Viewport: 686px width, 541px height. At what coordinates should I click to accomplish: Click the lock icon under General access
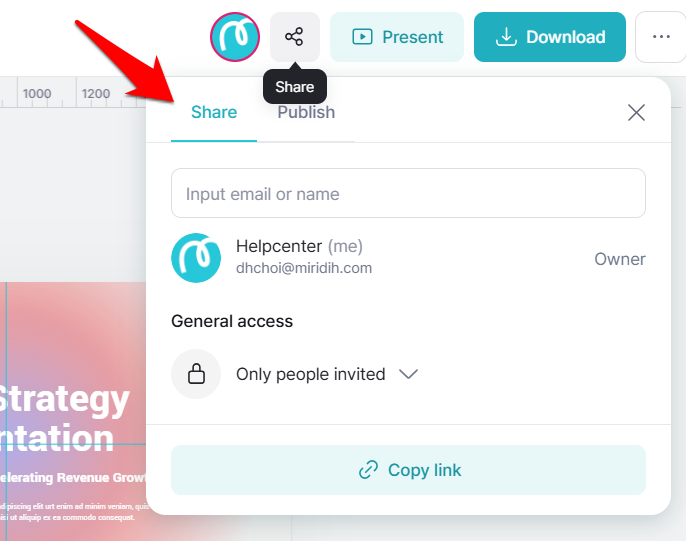pyautogui.click(x=196, y=374)
